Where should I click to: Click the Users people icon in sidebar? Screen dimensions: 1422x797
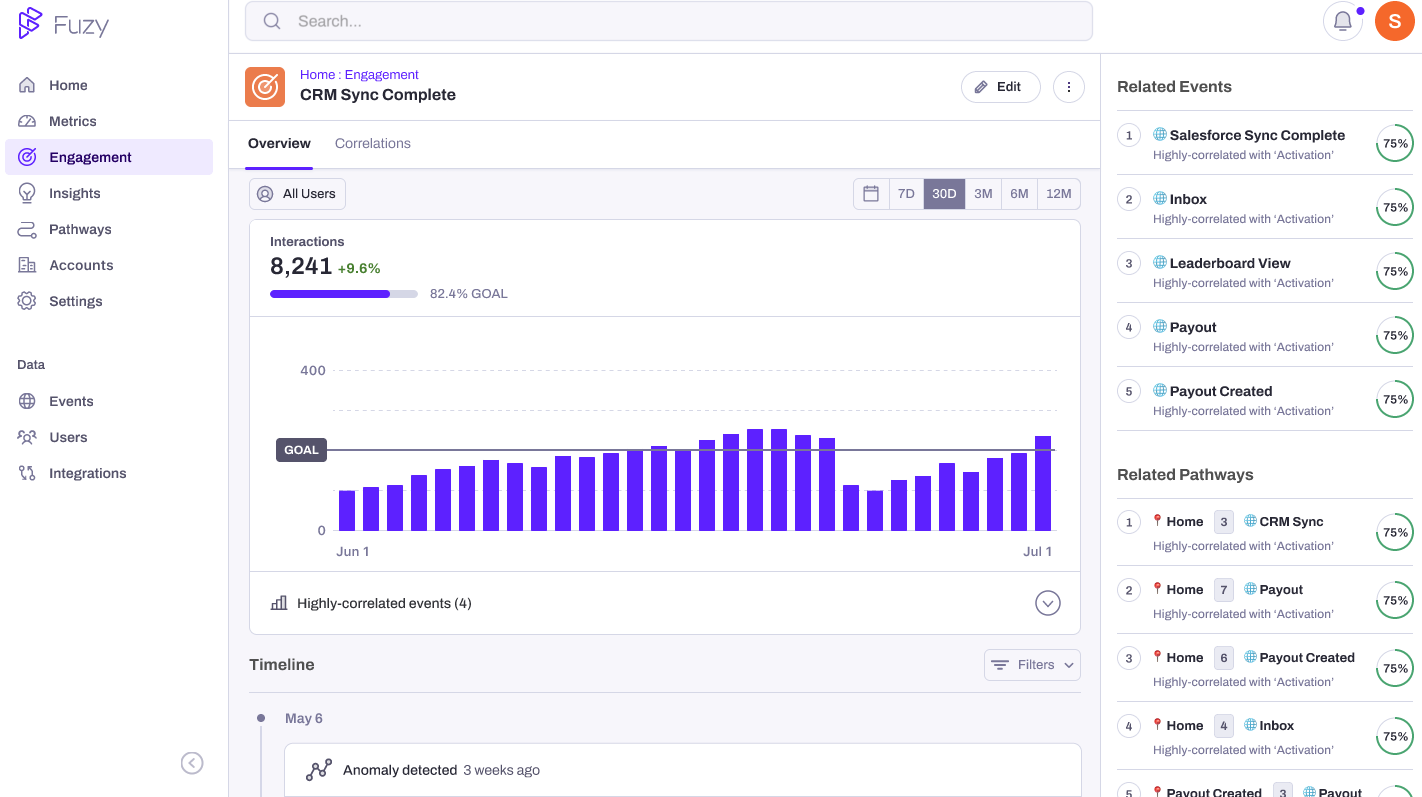pyautogui.click(x=27, y=437)
